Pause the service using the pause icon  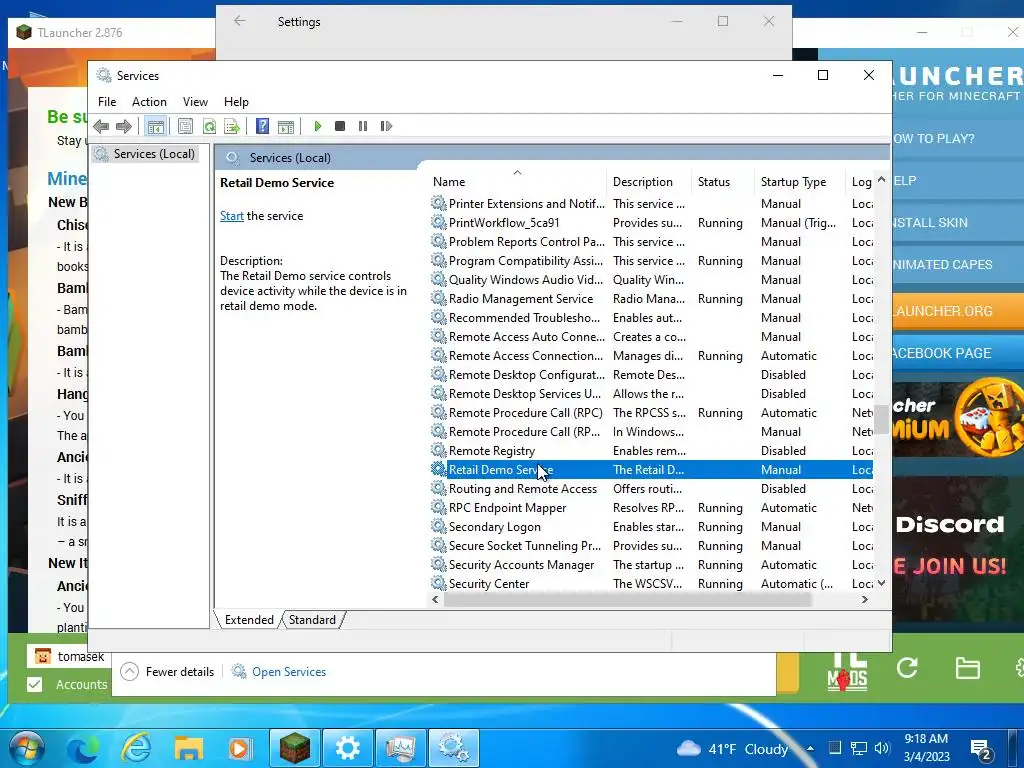point(363,126)
